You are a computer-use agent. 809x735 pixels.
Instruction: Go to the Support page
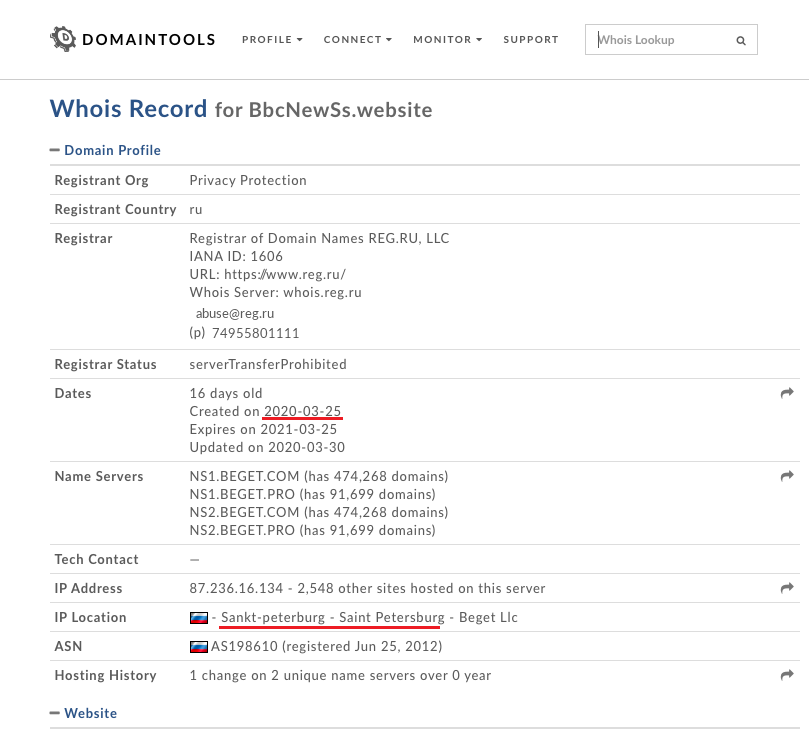[531, 40]
